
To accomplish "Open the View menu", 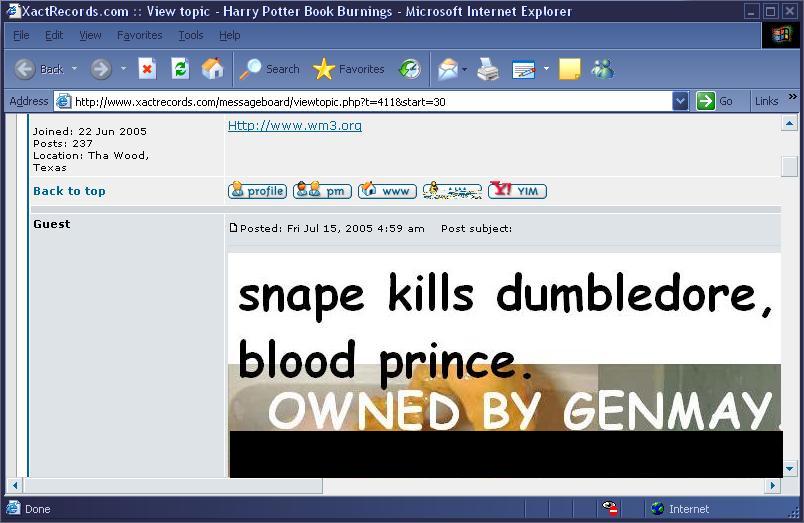I will pyautogui.click(x=90, y=35).
